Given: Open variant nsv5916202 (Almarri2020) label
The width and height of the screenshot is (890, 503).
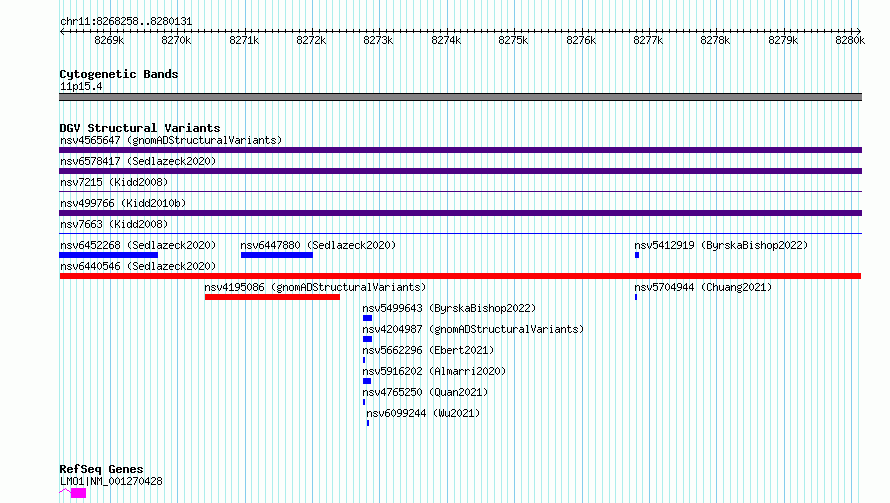Looking at the screenshot, I should (434, 371).
